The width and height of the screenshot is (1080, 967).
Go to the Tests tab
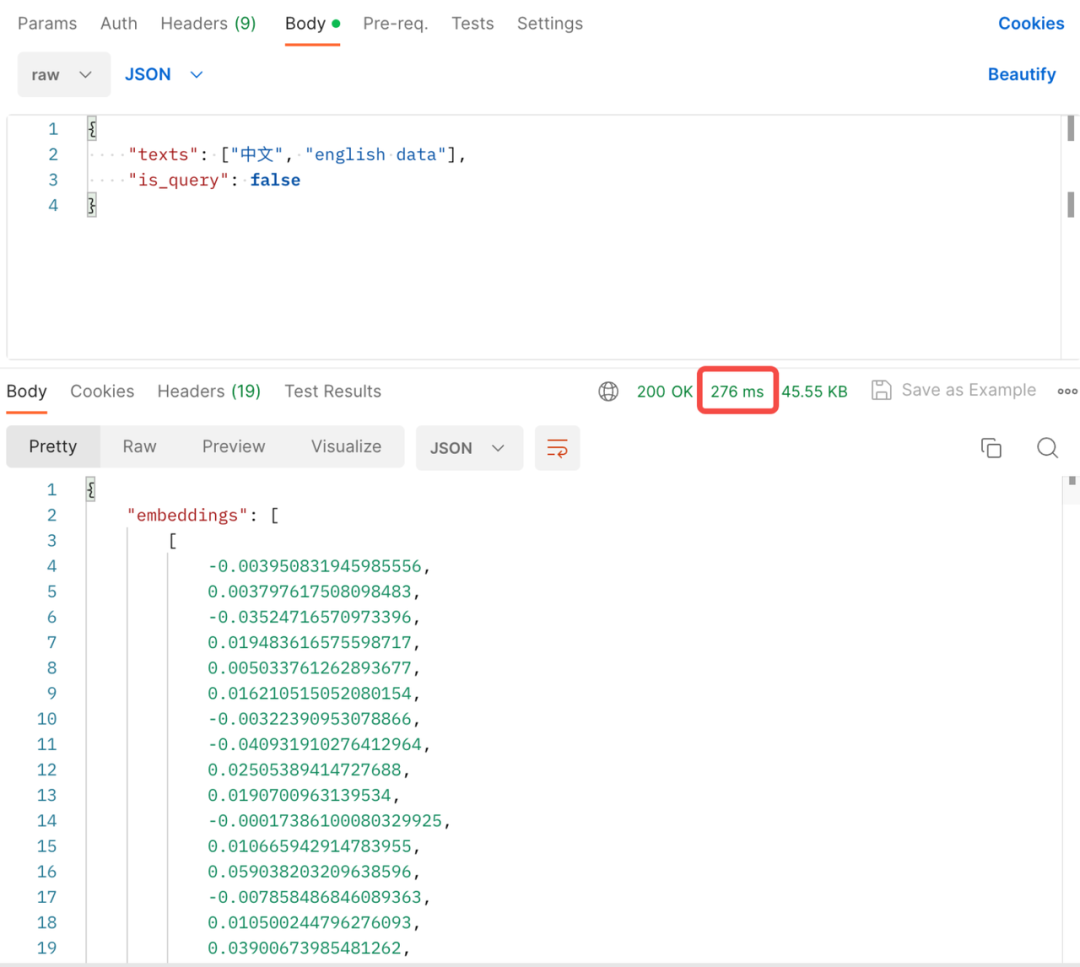(x=472, y=23)
